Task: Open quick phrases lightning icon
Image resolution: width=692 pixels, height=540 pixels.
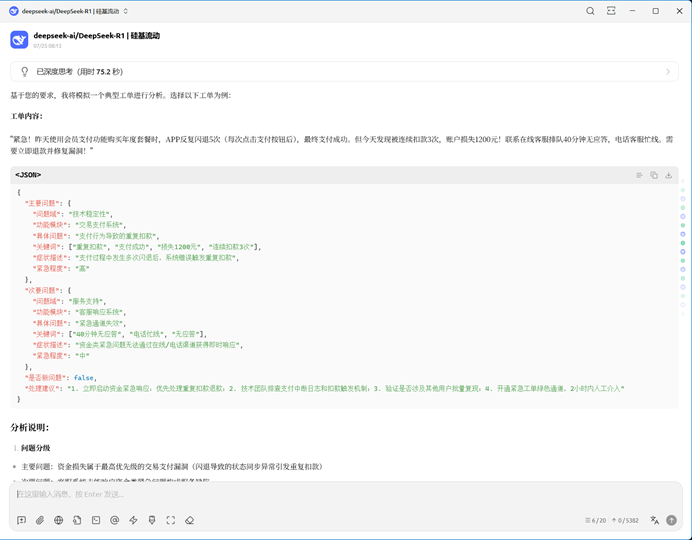Action: pos(133,520)
